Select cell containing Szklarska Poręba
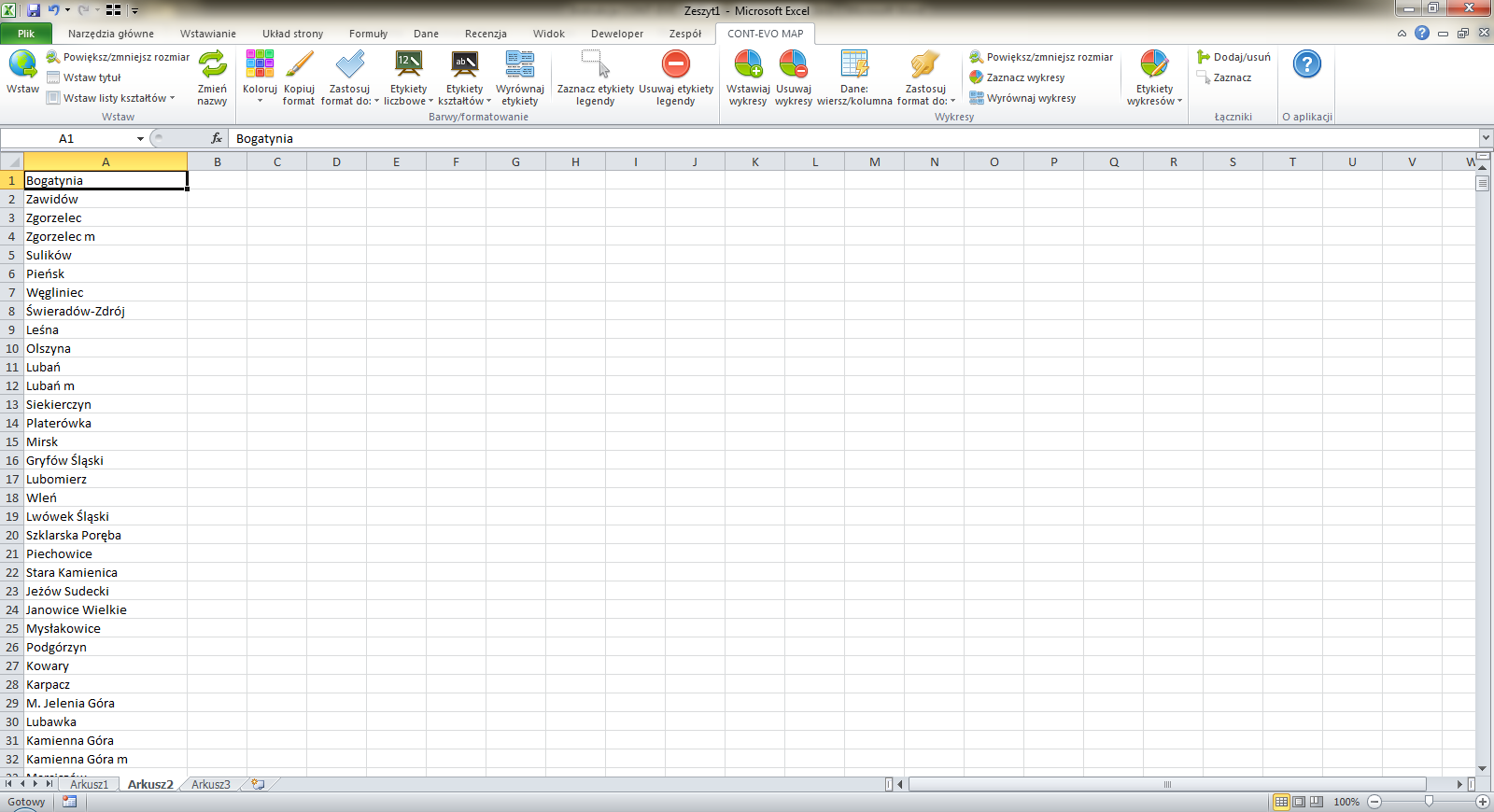The height and width of the screenshot is (812, 1494). [x=106, y=535]
